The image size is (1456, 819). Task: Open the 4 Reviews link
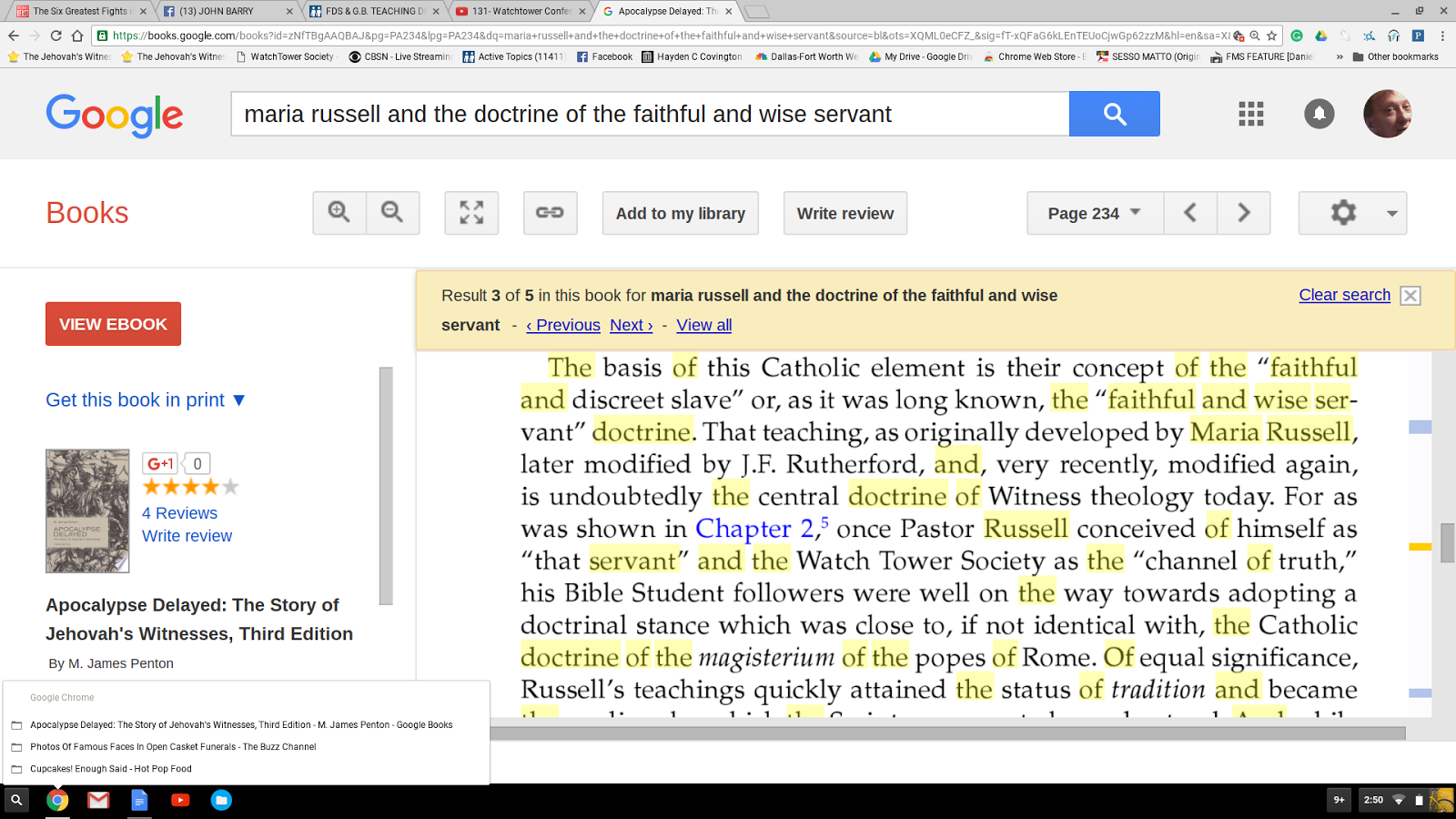[x=179, y=513]
